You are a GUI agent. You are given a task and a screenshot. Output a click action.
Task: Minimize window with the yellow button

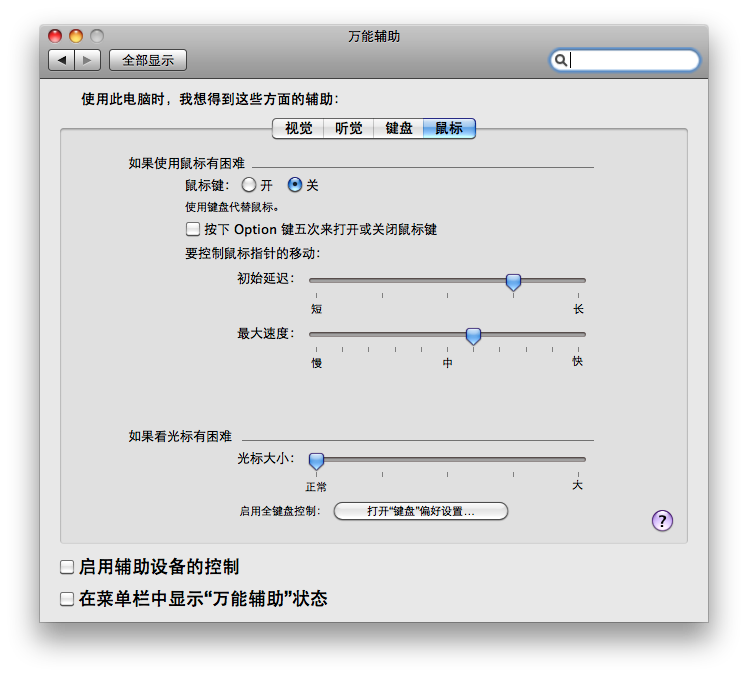(76, 36)
